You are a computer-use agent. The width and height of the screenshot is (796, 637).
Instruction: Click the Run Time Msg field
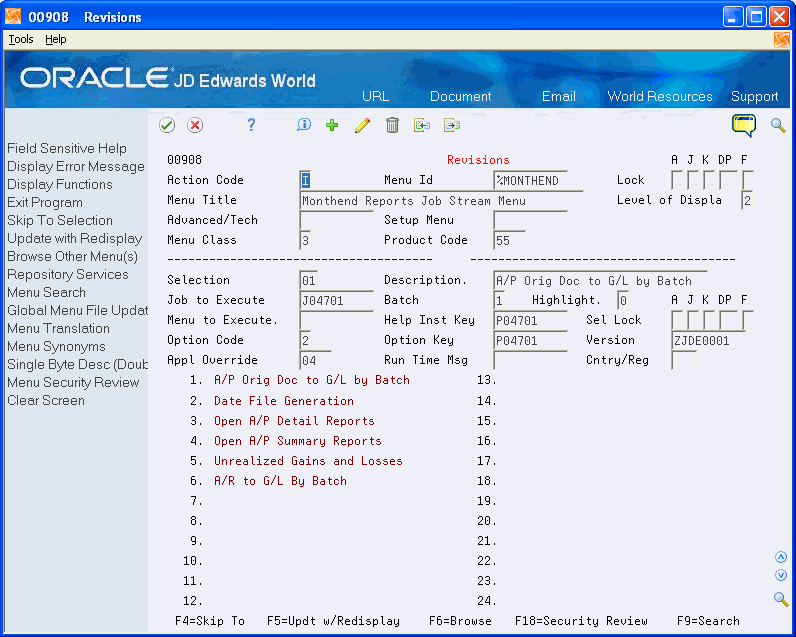pyautogui.click(x=530, y=360)
